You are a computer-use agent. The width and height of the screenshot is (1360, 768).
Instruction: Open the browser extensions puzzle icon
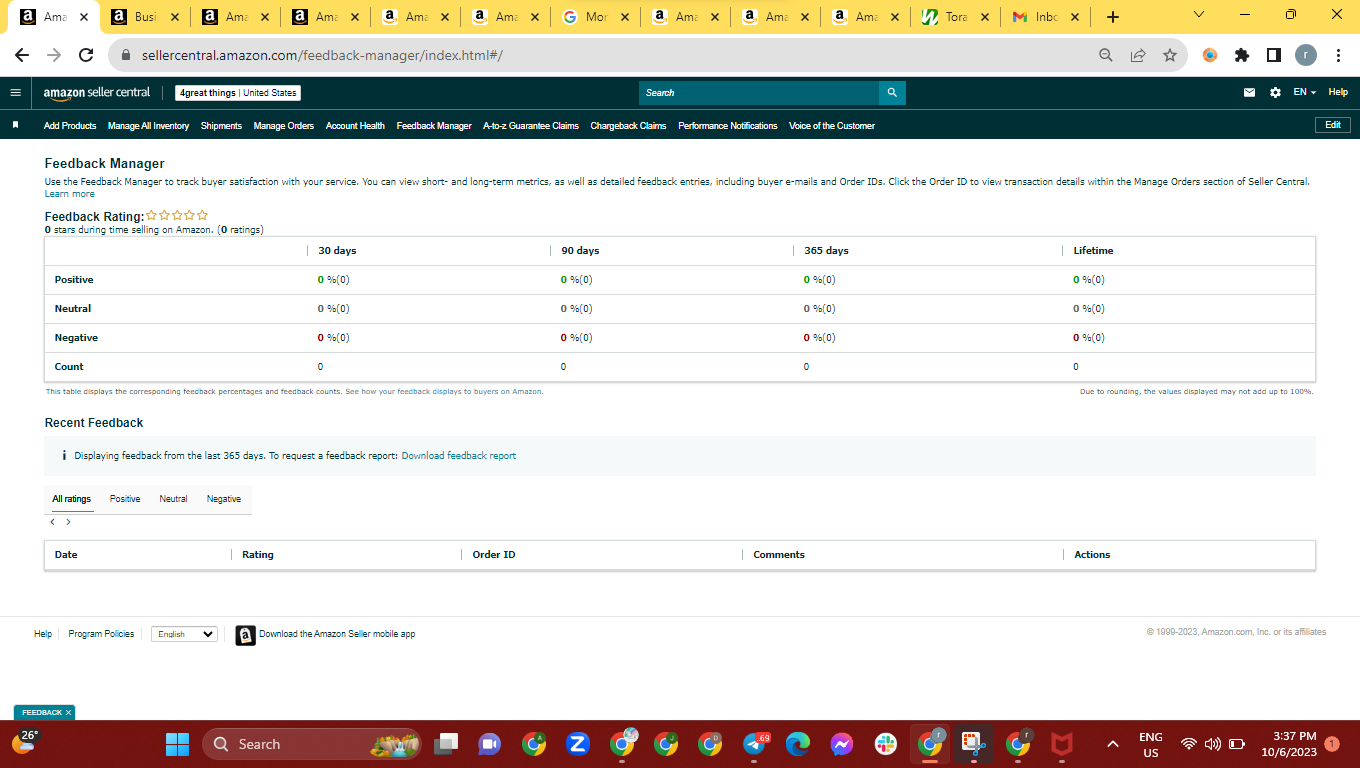click(1242, 56)
